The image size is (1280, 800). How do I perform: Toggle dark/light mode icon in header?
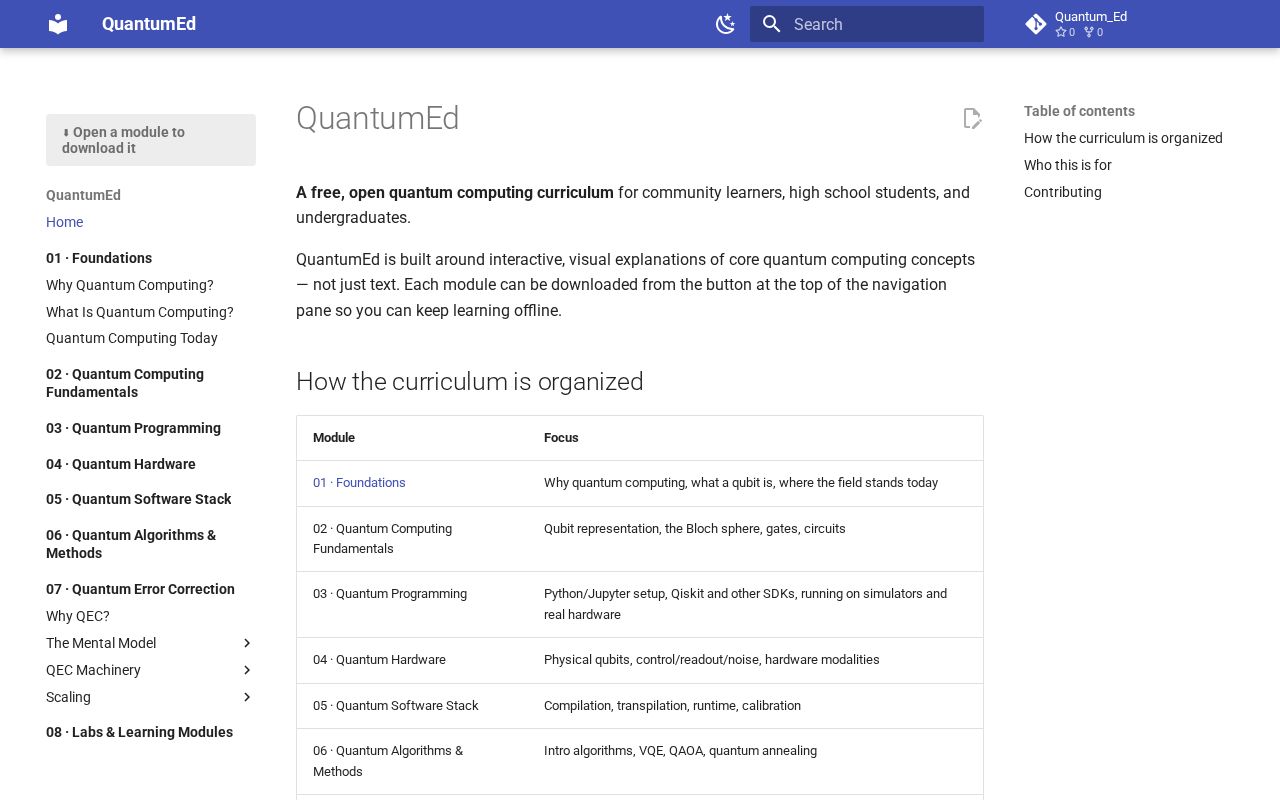[726, 24]
